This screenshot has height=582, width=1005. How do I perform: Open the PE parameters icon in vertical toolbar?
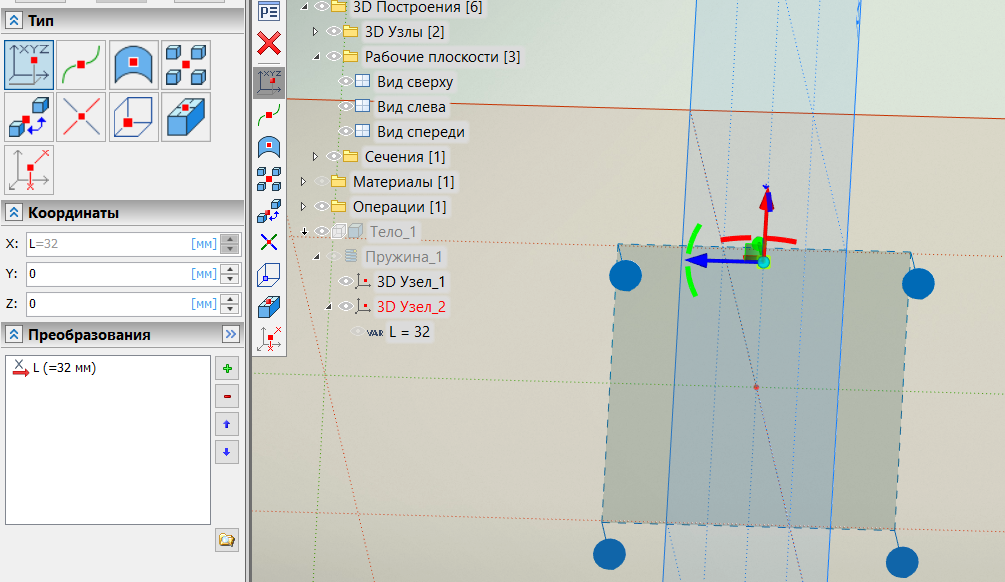click(269, 11)
